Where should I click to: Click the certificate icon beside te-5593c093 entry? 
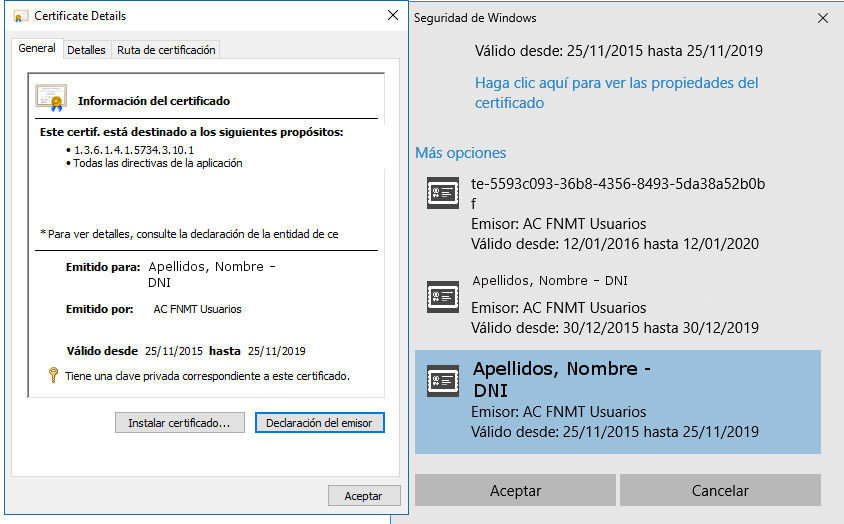tap(443, 193)
